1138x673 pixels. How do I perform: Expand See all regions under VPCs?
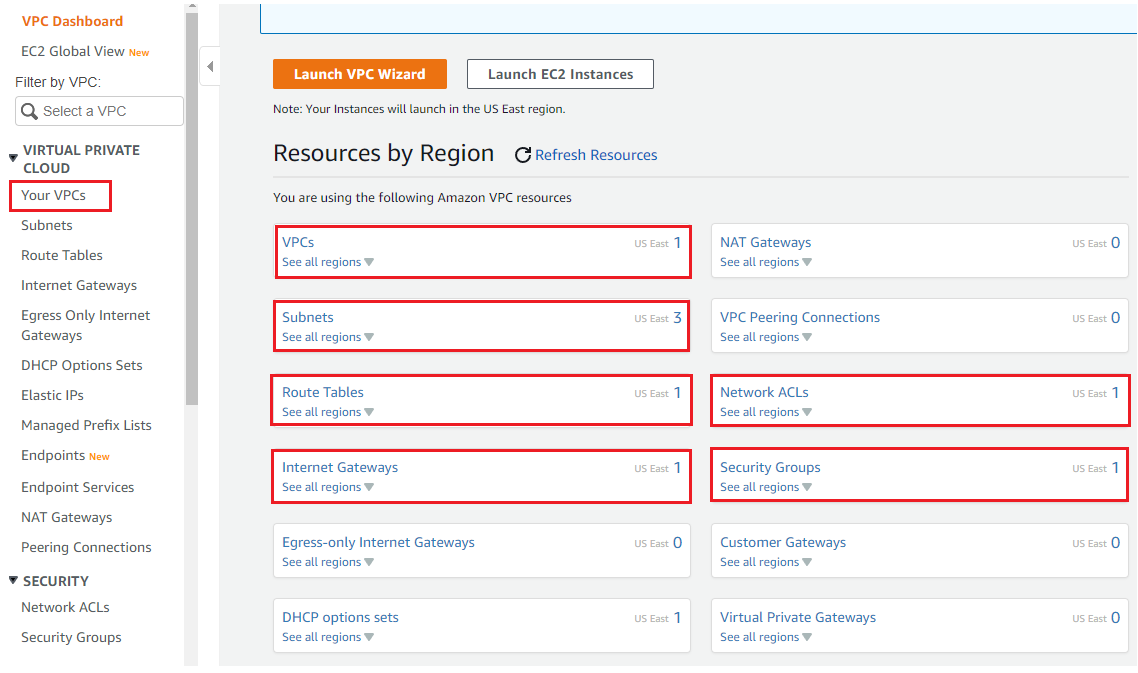328,262
